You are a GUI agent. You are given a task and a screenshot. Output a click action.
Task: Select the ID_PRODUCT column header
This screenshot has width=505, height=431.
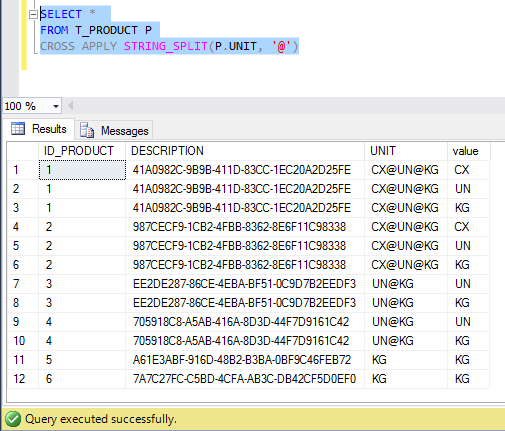coord(82,151)
